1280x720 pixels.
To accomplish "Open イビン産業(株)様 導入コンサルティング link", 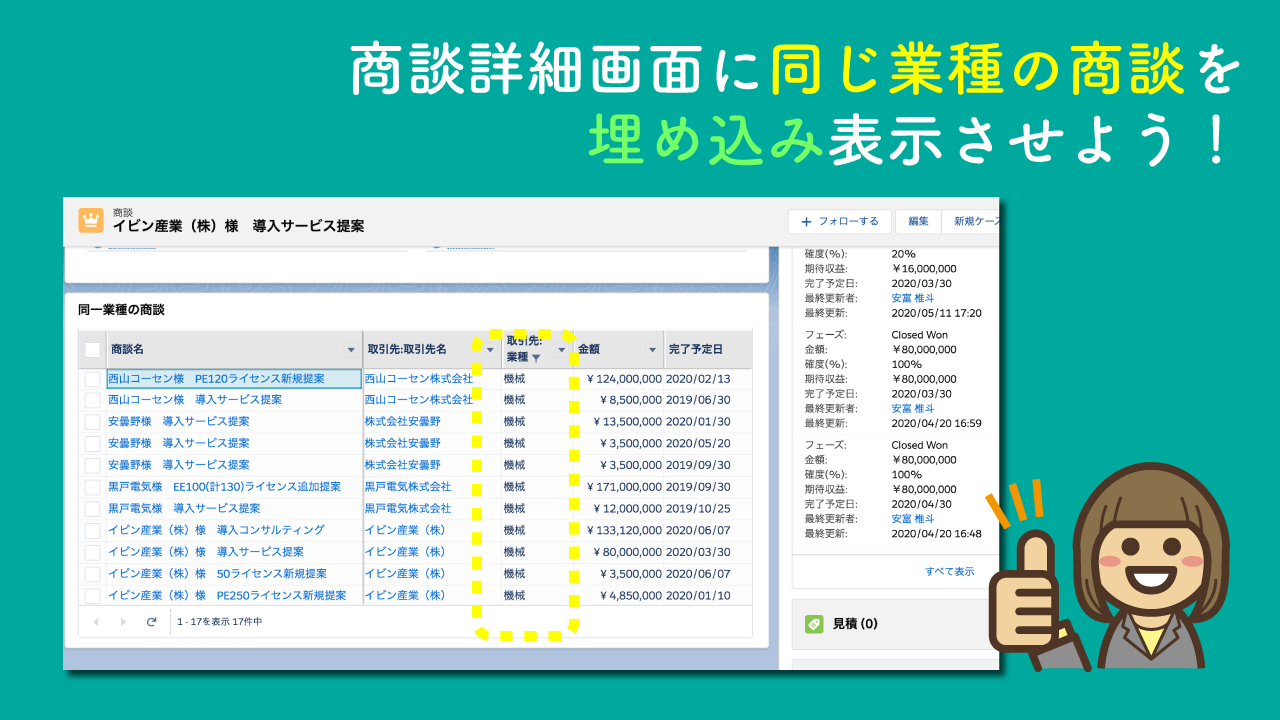I will (x=216, y=531).
